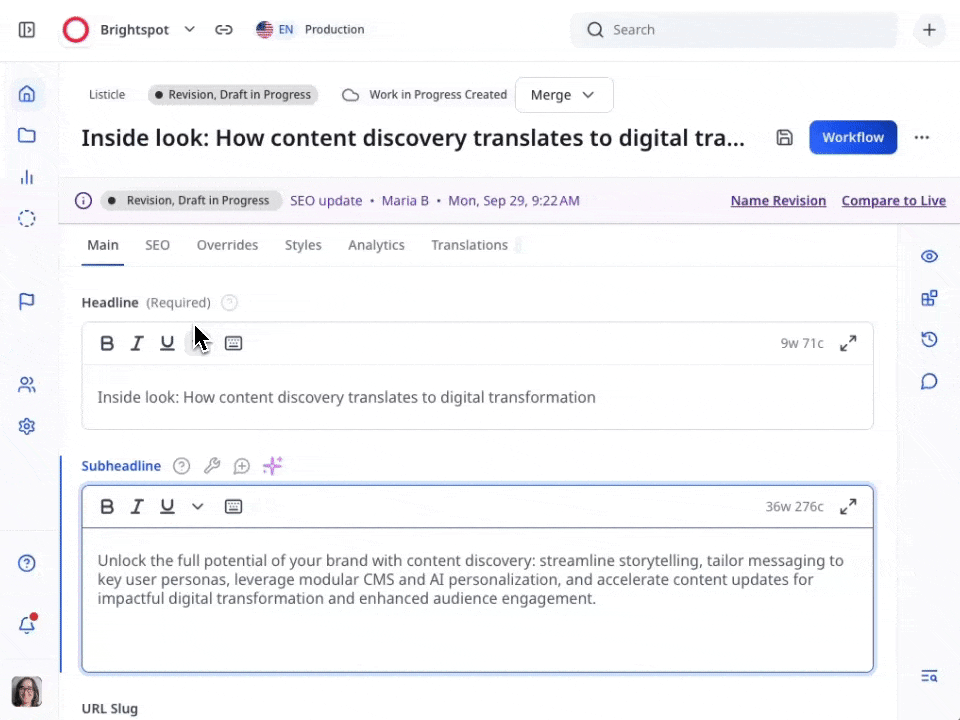Expand more formatting options in Subheadline toolbar
Viewport: 960px width, 720px height.
198,506
